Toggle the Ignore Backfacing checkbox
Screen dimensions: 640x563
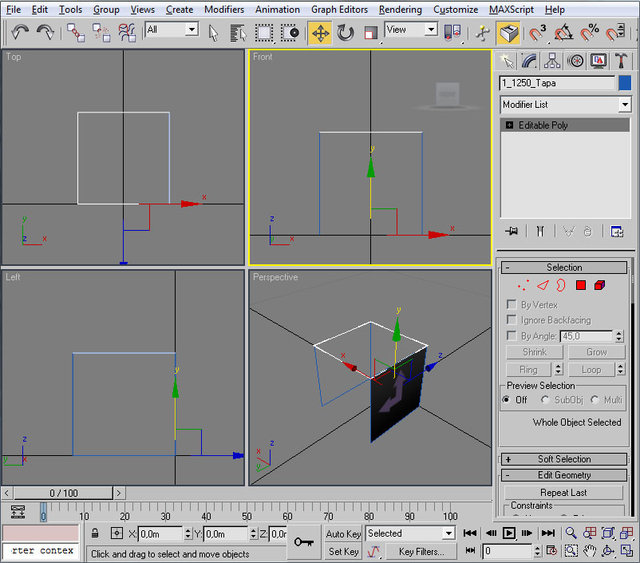(512, 320)
